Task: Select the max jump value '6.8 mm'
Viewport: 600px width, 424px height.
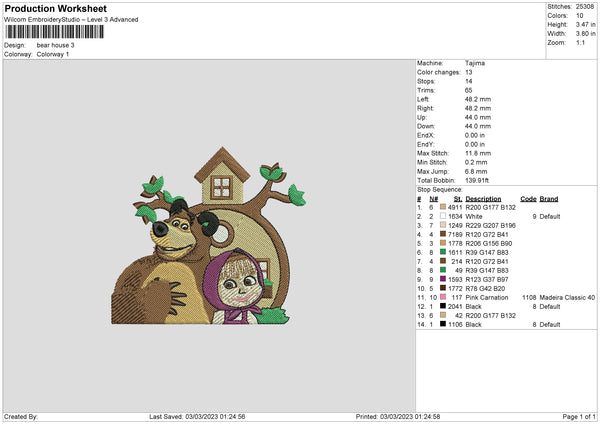Action: point(476,171)
